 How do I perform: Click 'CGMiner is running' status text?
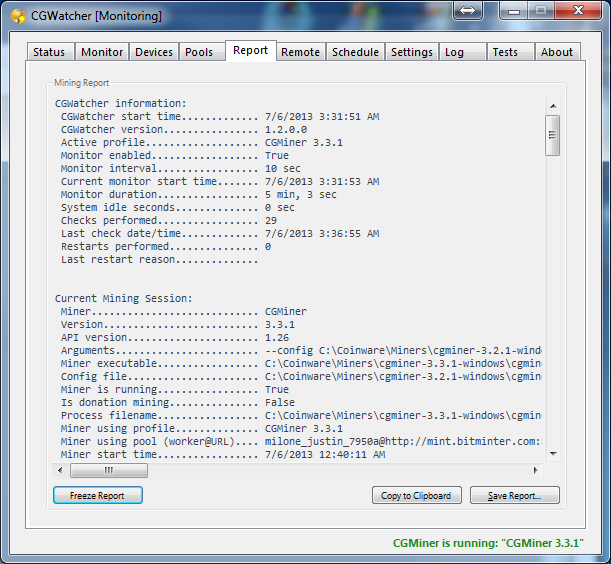(x=488, y=543)
